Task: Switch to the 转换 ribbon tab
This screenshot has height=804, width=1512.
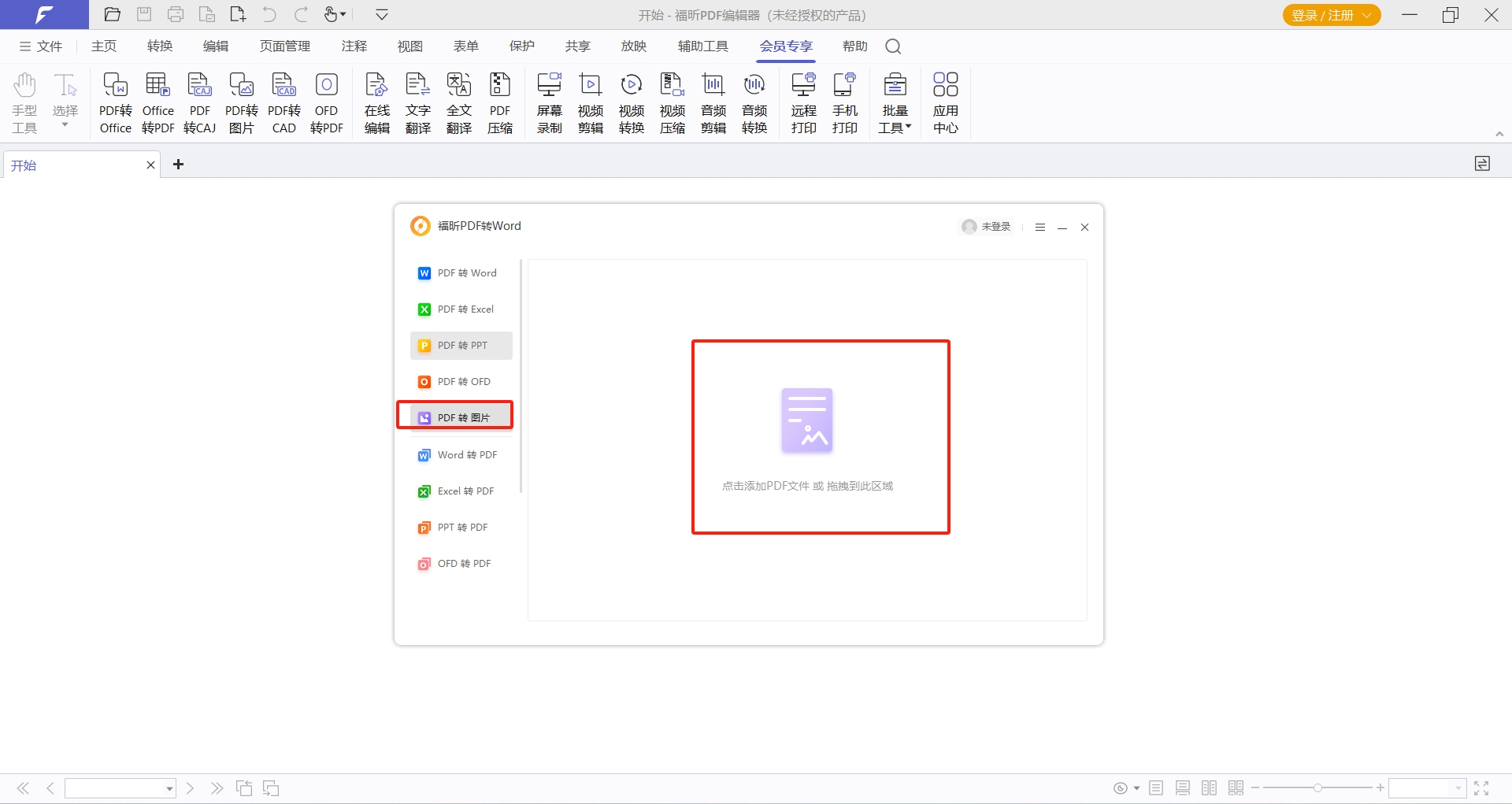Action: [160, 46]
